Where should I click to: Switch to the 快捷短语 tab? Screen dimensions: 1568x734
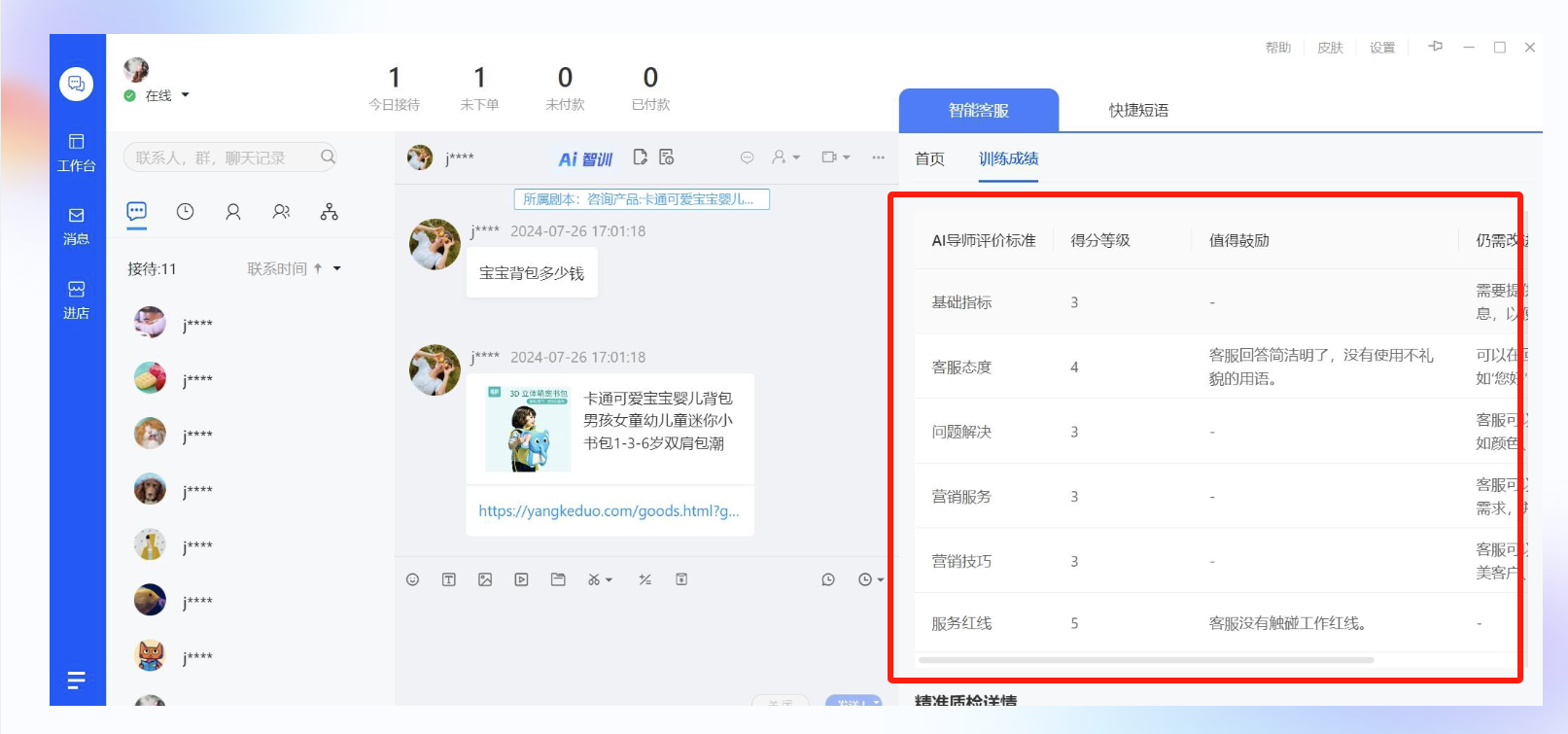1138,110
